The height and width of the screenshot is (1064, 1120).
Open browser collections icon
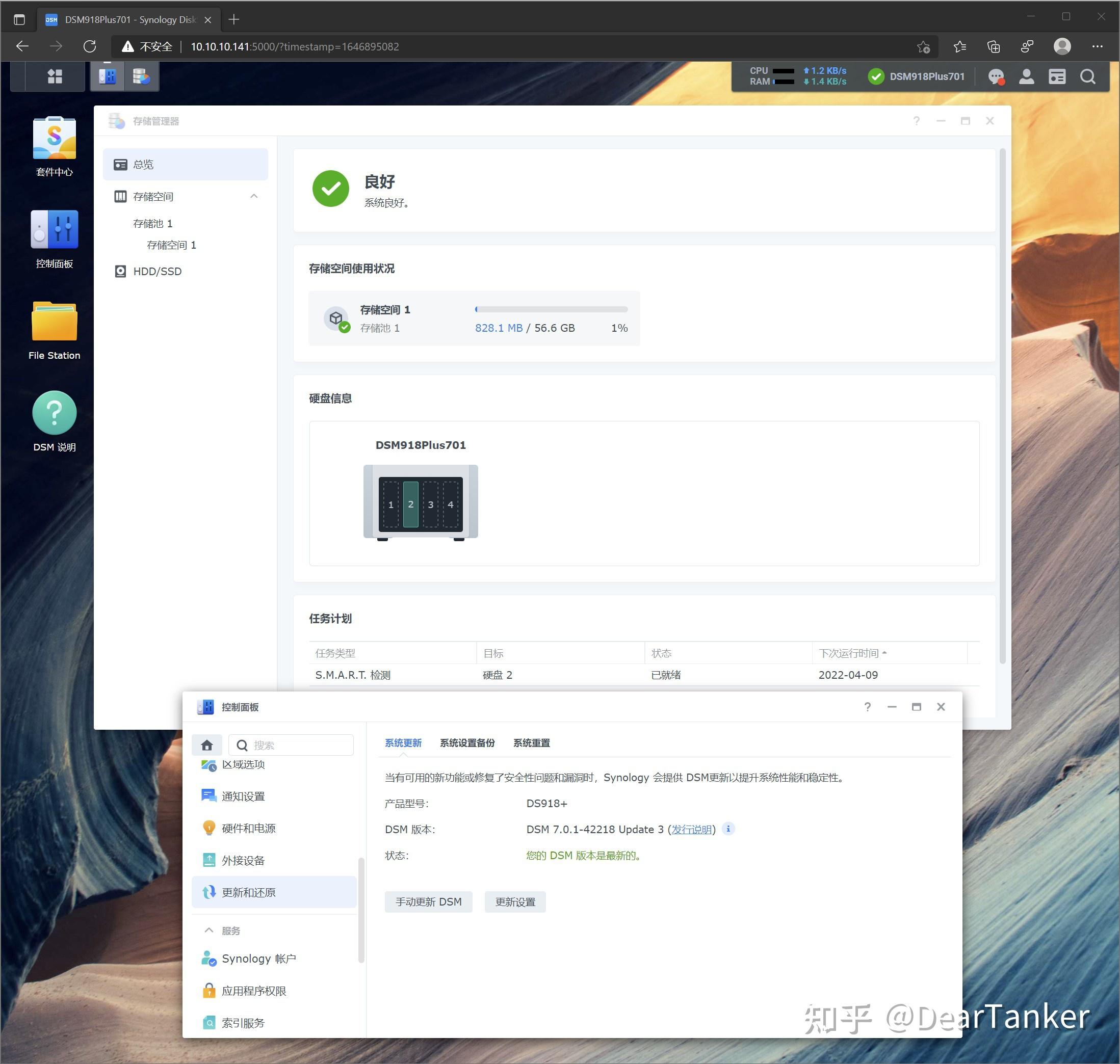click(x=994, y=46)
